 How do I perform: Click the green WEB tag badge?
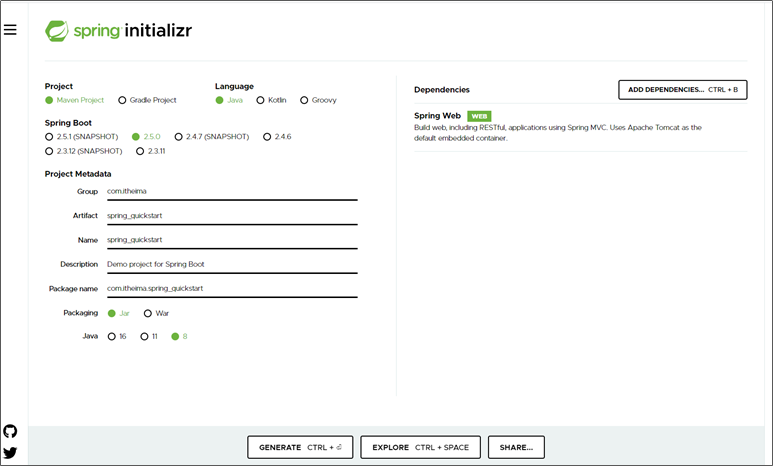[479, 116]
